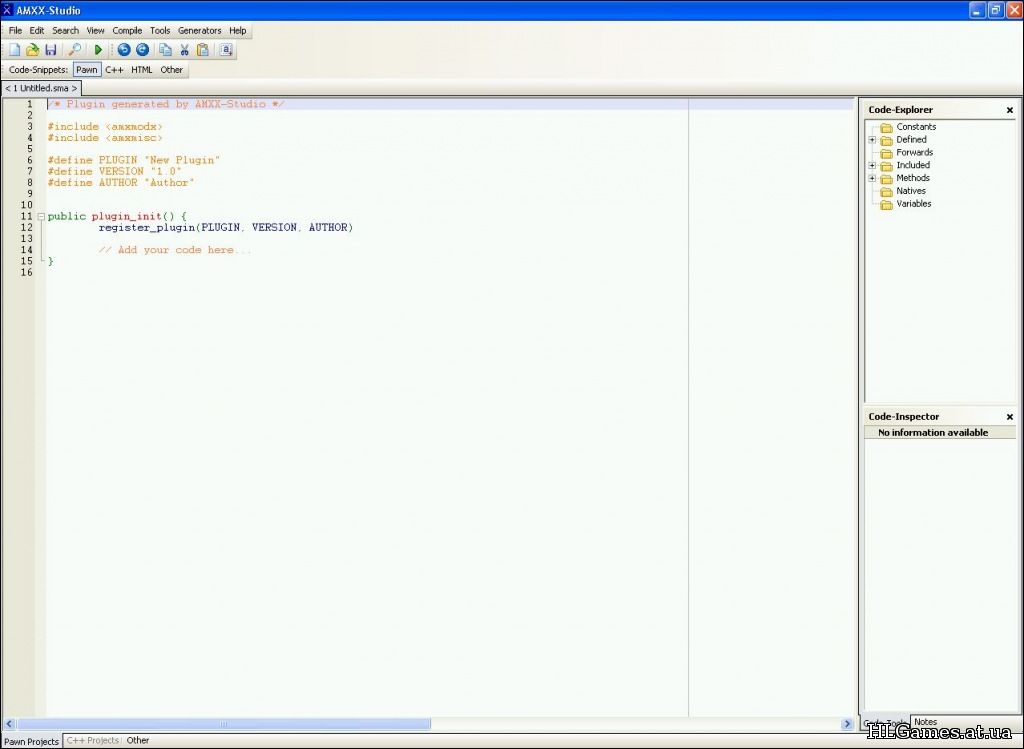Select the Pawn code-snippets button

(86, 69)
